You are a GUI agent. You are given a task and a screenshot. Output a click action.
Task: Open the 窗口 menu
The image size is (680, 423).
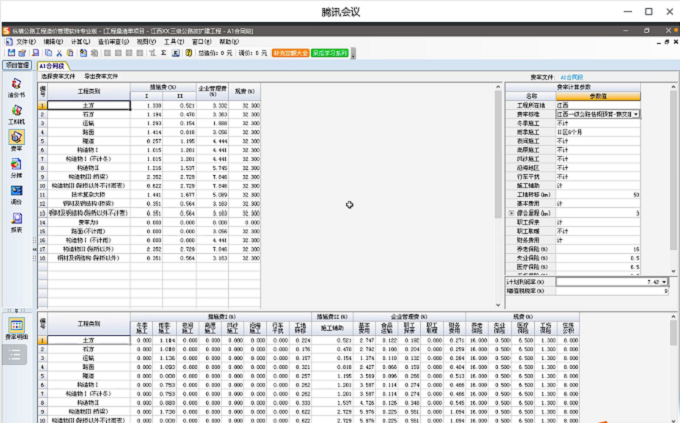tap(202, 42)
